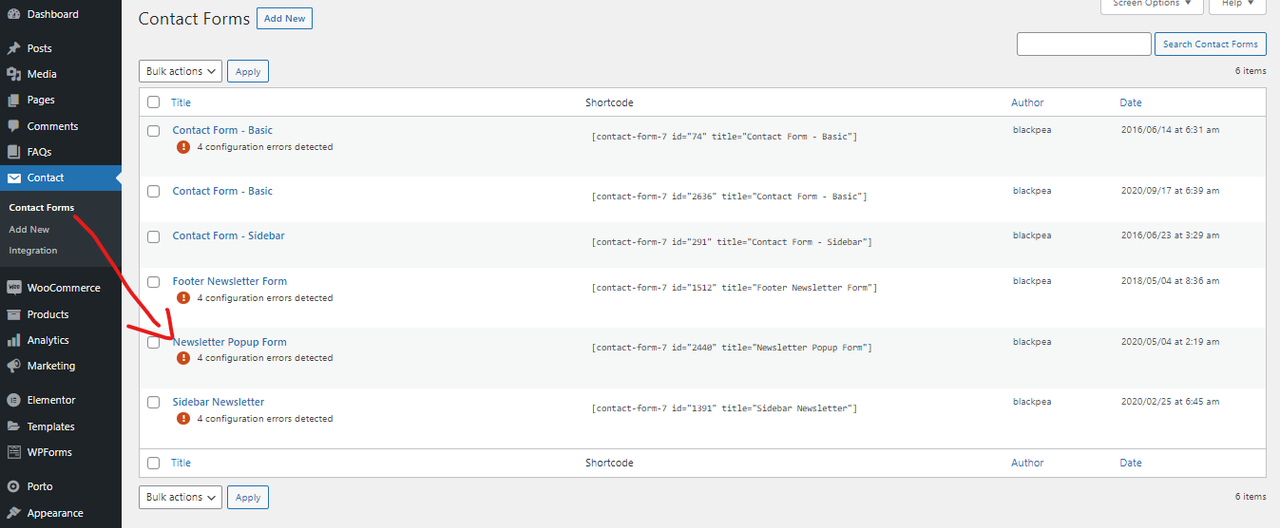Click the Comments speech bubble icon

tap(13, 126)
